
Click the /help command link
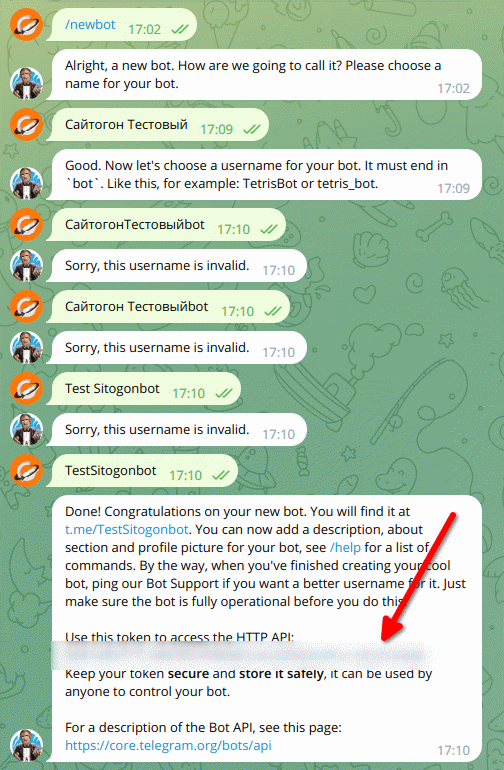tap(345, 548)
